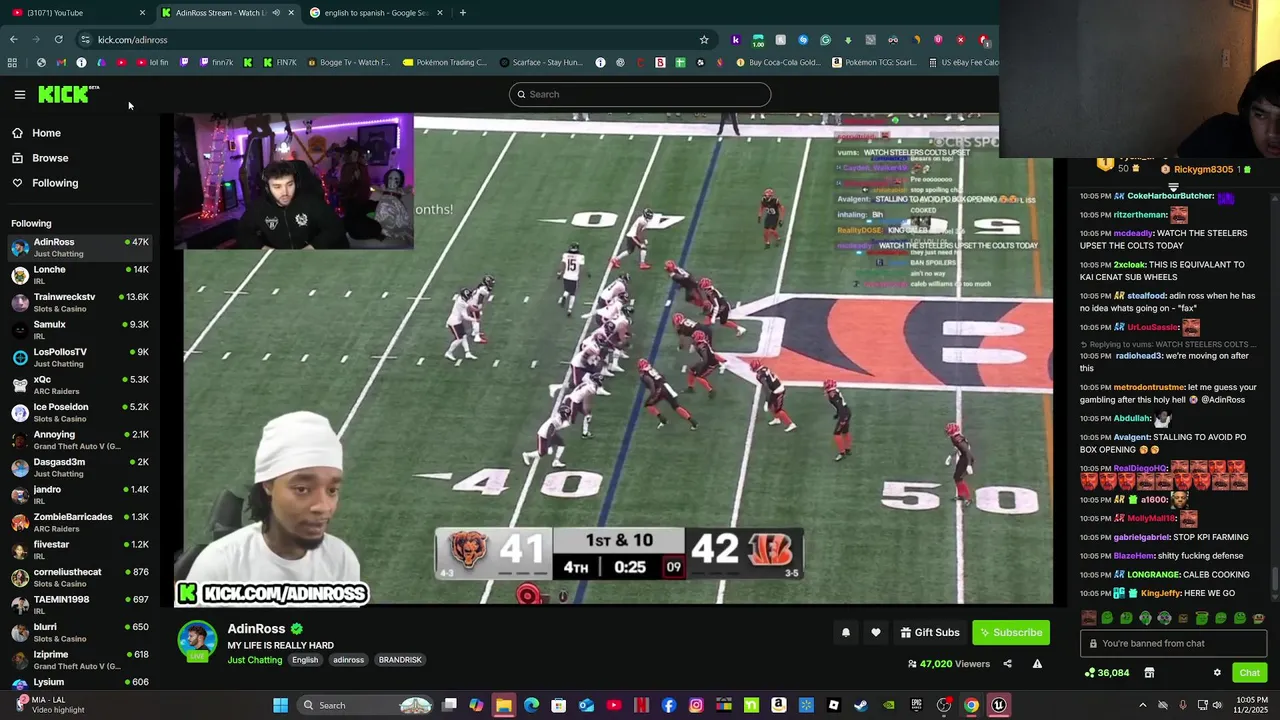Open the chat settings gear icon

coord(1217,673)
